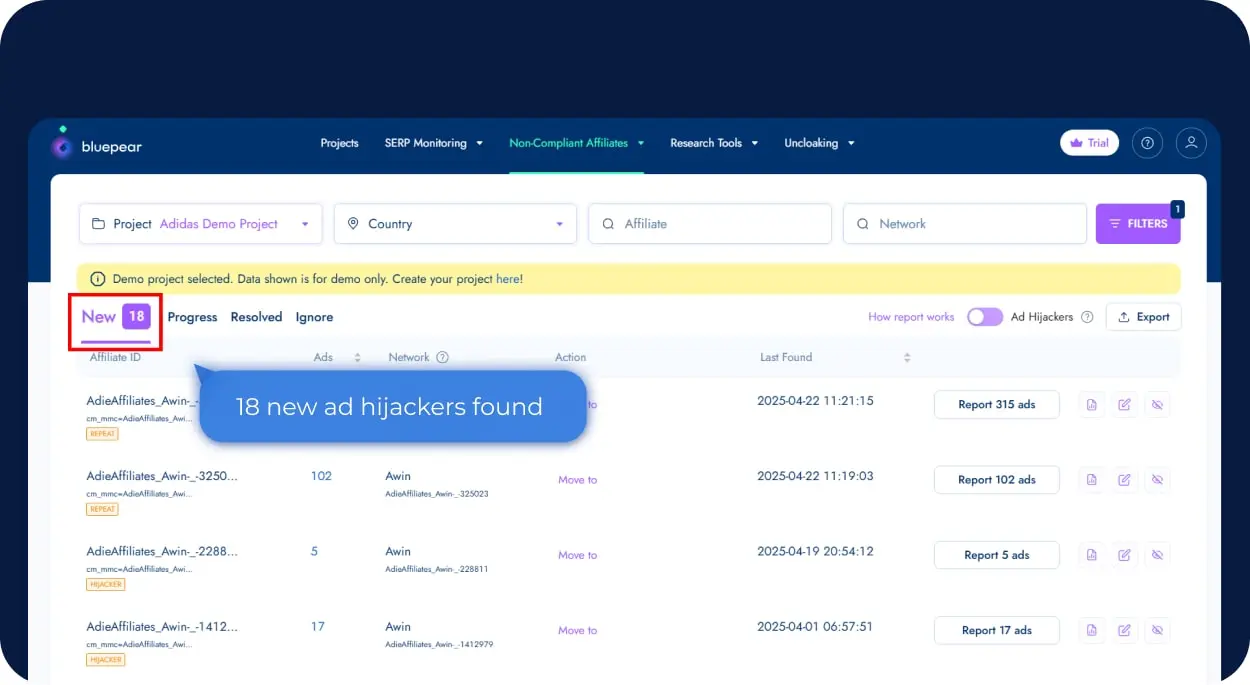
Task: Focus the Network search field
Action: pos(965,224)
